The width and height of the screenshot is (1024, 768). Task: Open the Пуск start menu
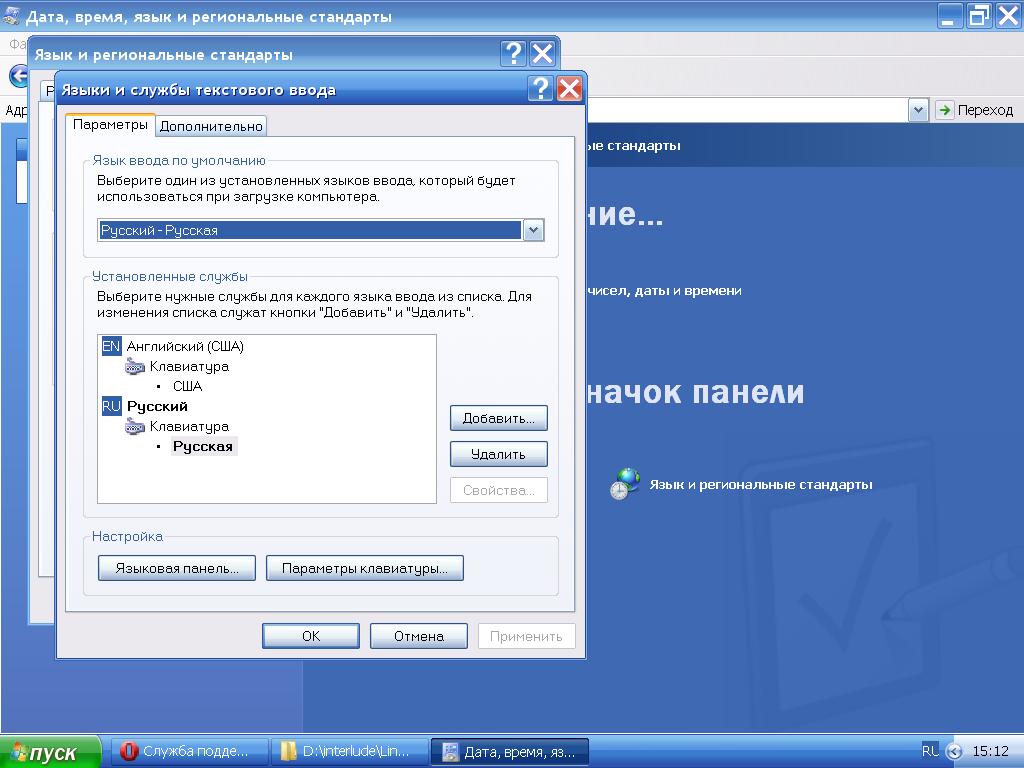[x=50, y=752]
